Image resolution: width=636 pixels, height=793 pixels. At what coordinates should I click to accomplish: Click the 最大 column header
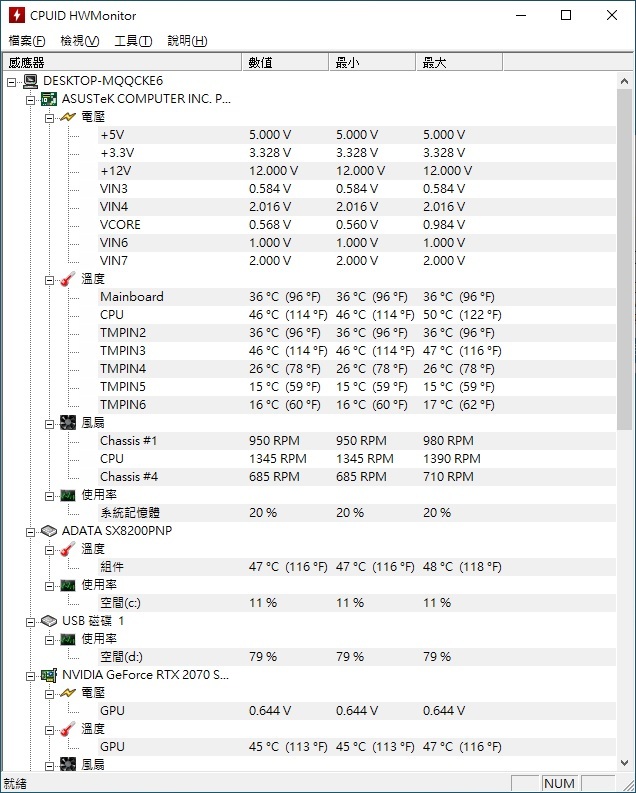[x=460, y=63]
